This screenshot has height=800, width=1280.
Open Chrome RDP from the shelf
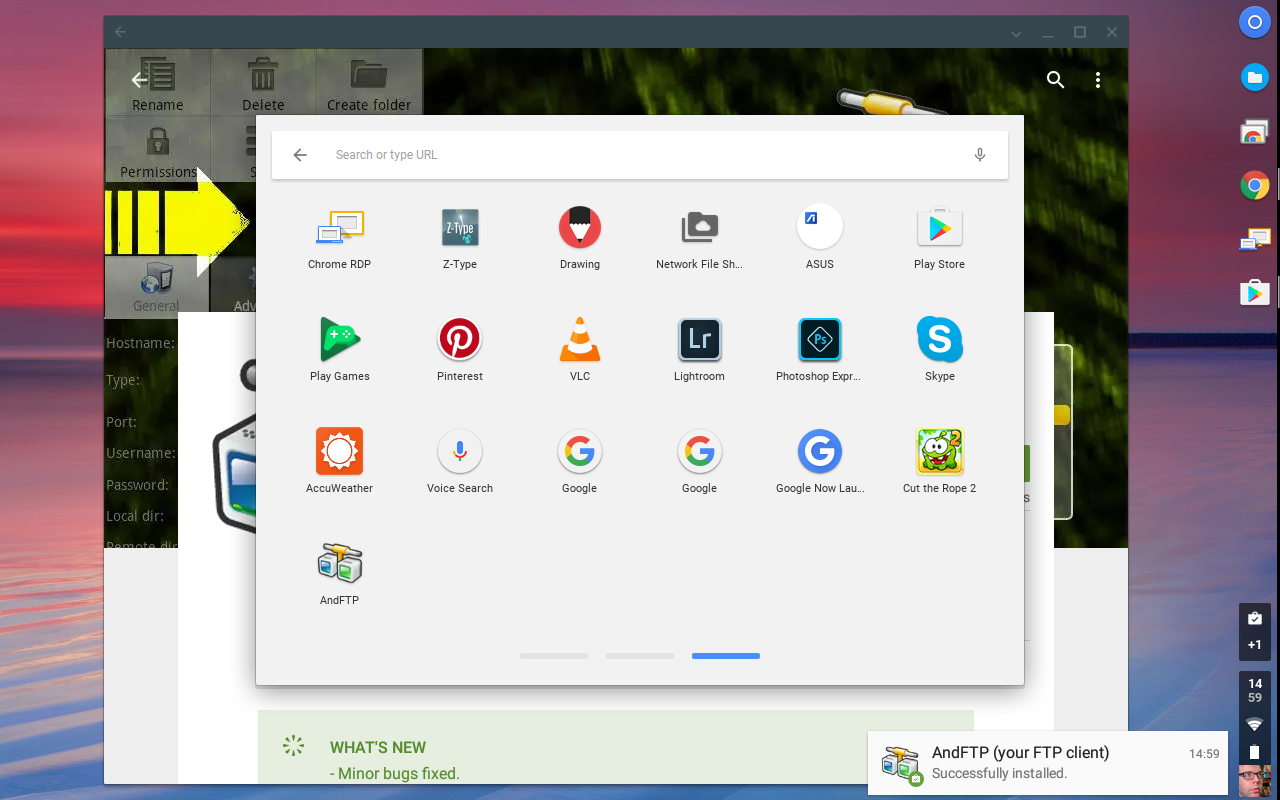coord(1254,239)
